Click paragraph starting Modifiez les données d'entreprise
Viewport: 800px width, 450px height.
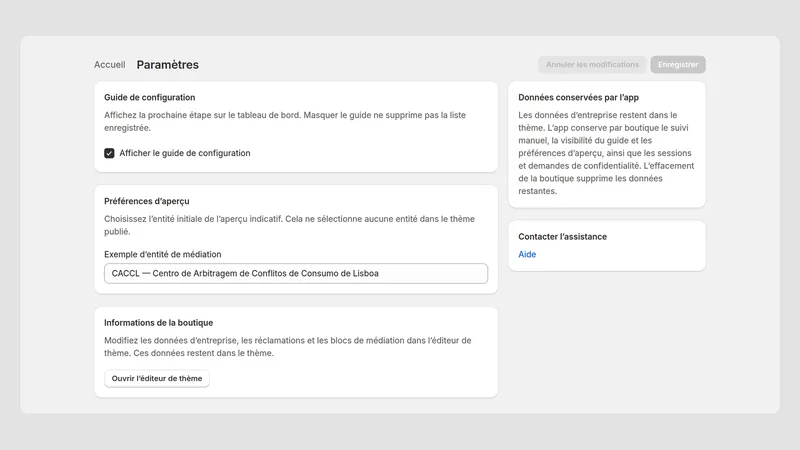[288, 346]
